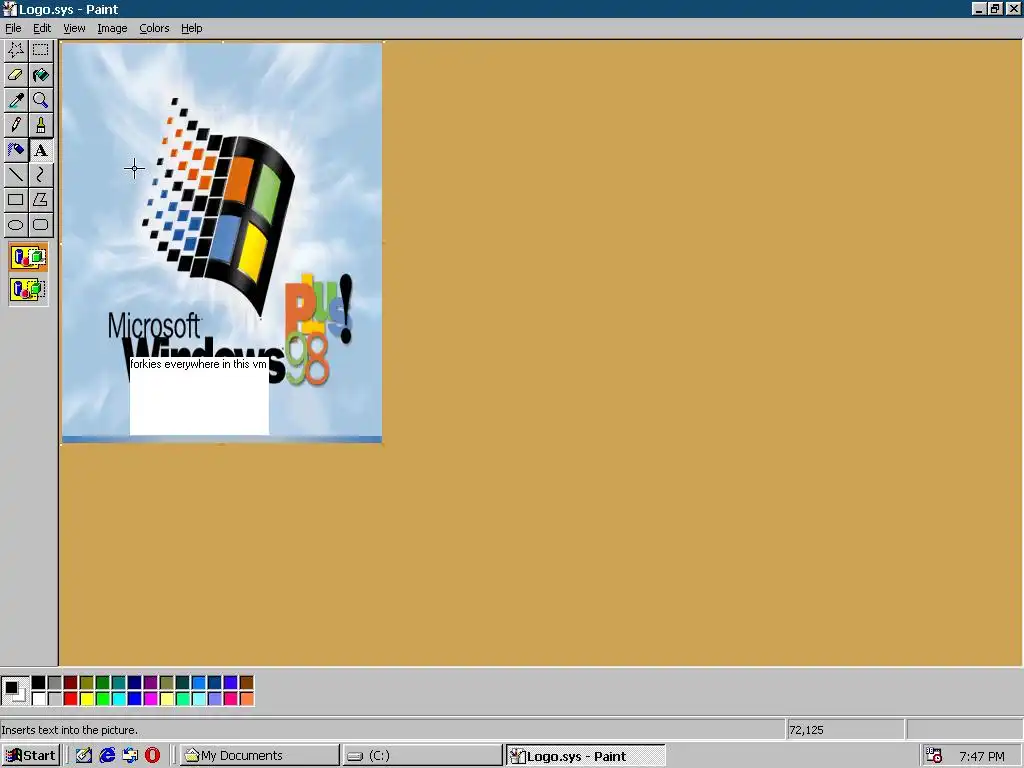This screenshot has height=768, width=1024.
Task: Click the Text tool (letter A)
Action: [40, 150]
